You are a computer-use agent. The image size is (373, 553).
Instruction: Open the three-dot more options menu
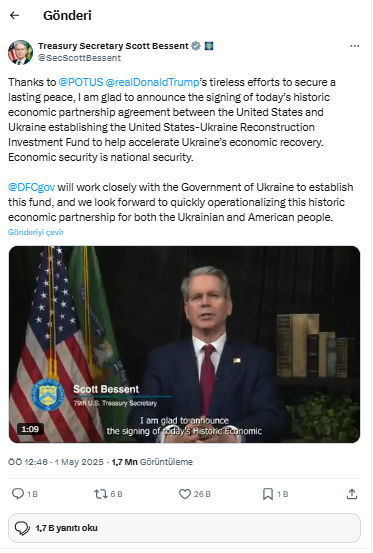[354, 46]
